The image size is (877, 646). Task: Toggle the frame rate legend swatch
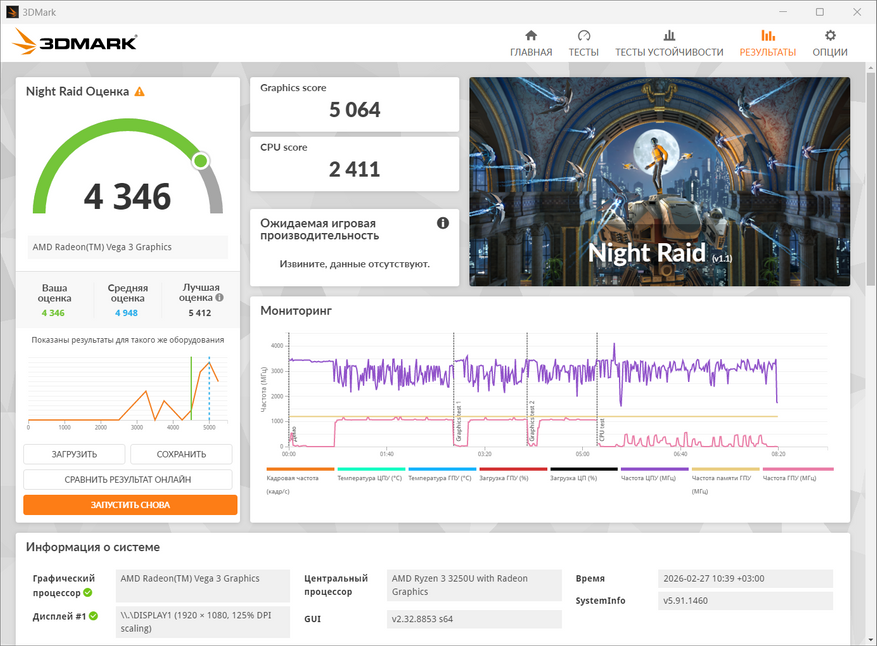coord(300,469)
